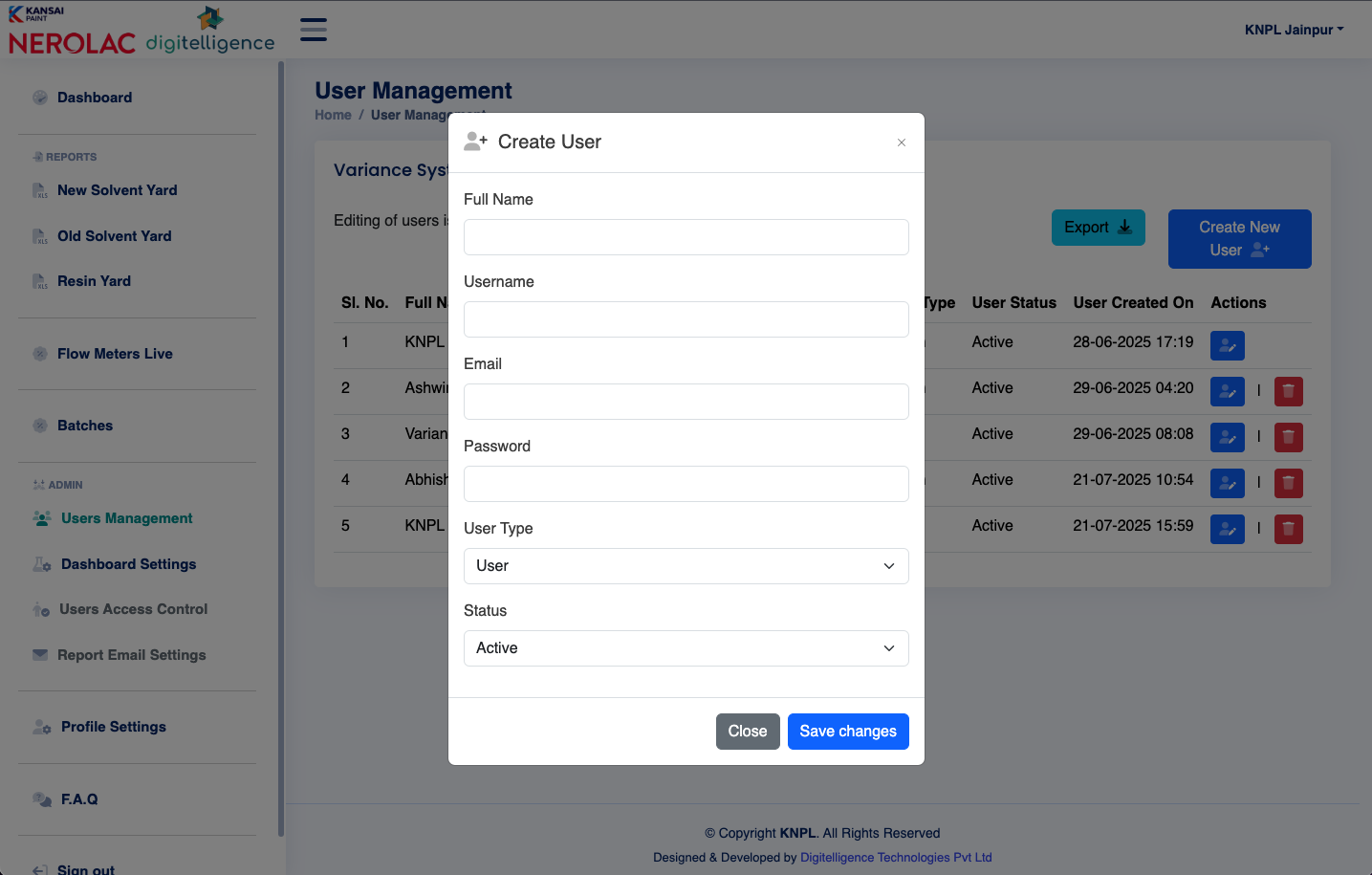This screenshot has height=875, width=1372.
Task: Click the Resin Yard spreadsheet icon
Action: pos(39,280)
